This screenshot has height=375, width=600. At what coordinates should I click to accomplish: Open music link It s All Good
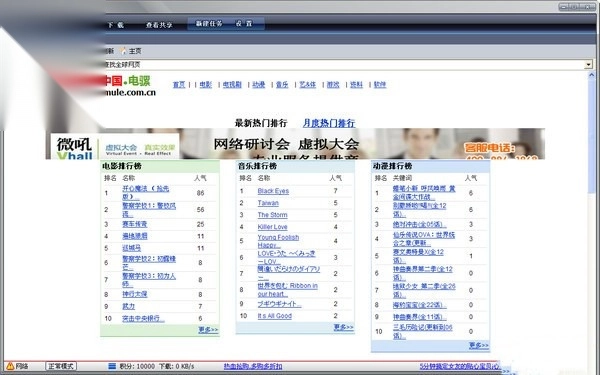tap(275, 316)
